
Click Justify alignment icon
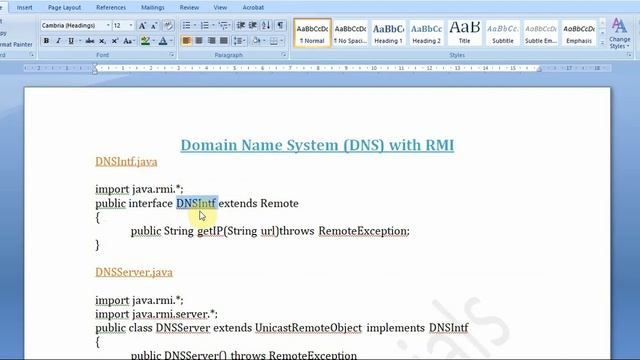click(224, 41)
